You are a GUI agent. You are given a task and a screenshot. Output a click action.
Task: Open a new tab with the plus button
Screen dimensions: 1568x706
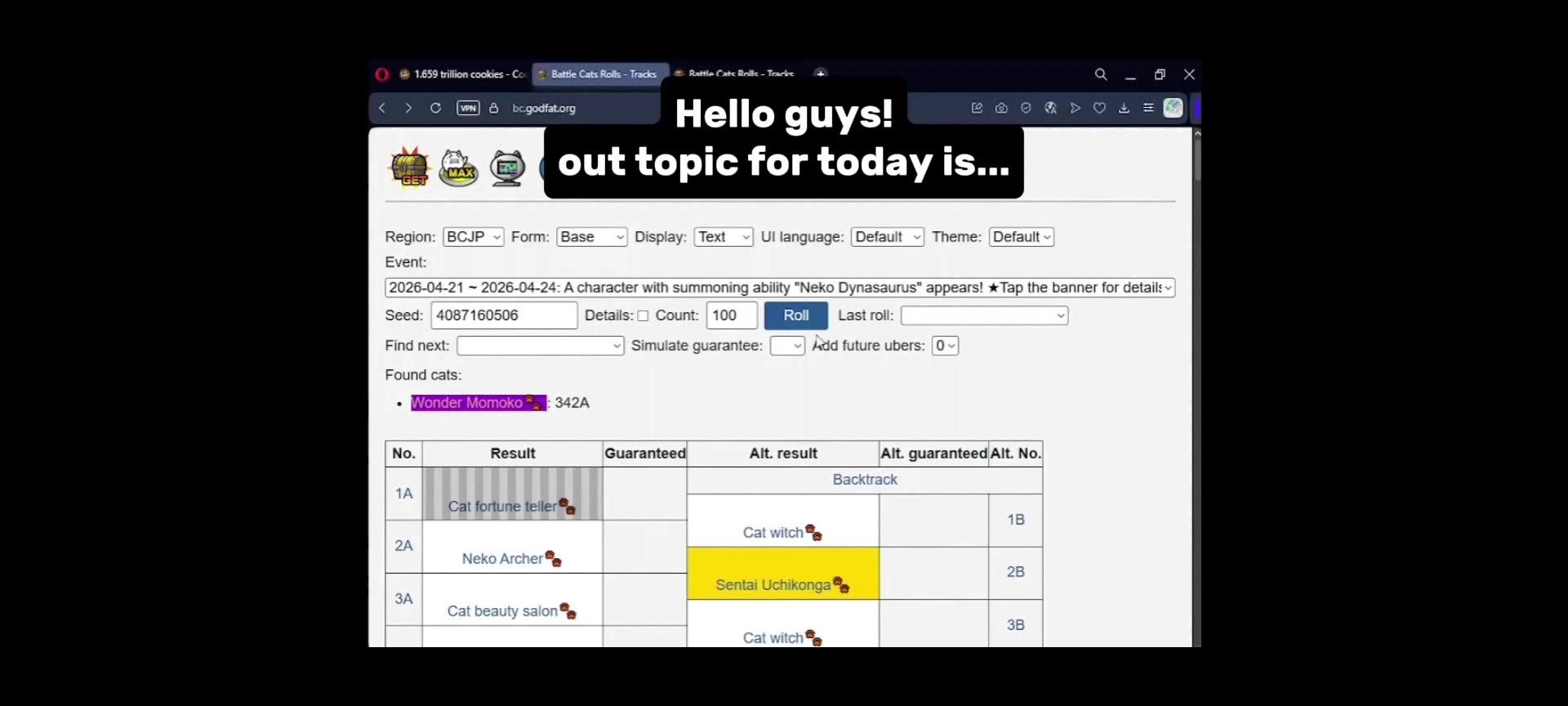coord(821,74)
